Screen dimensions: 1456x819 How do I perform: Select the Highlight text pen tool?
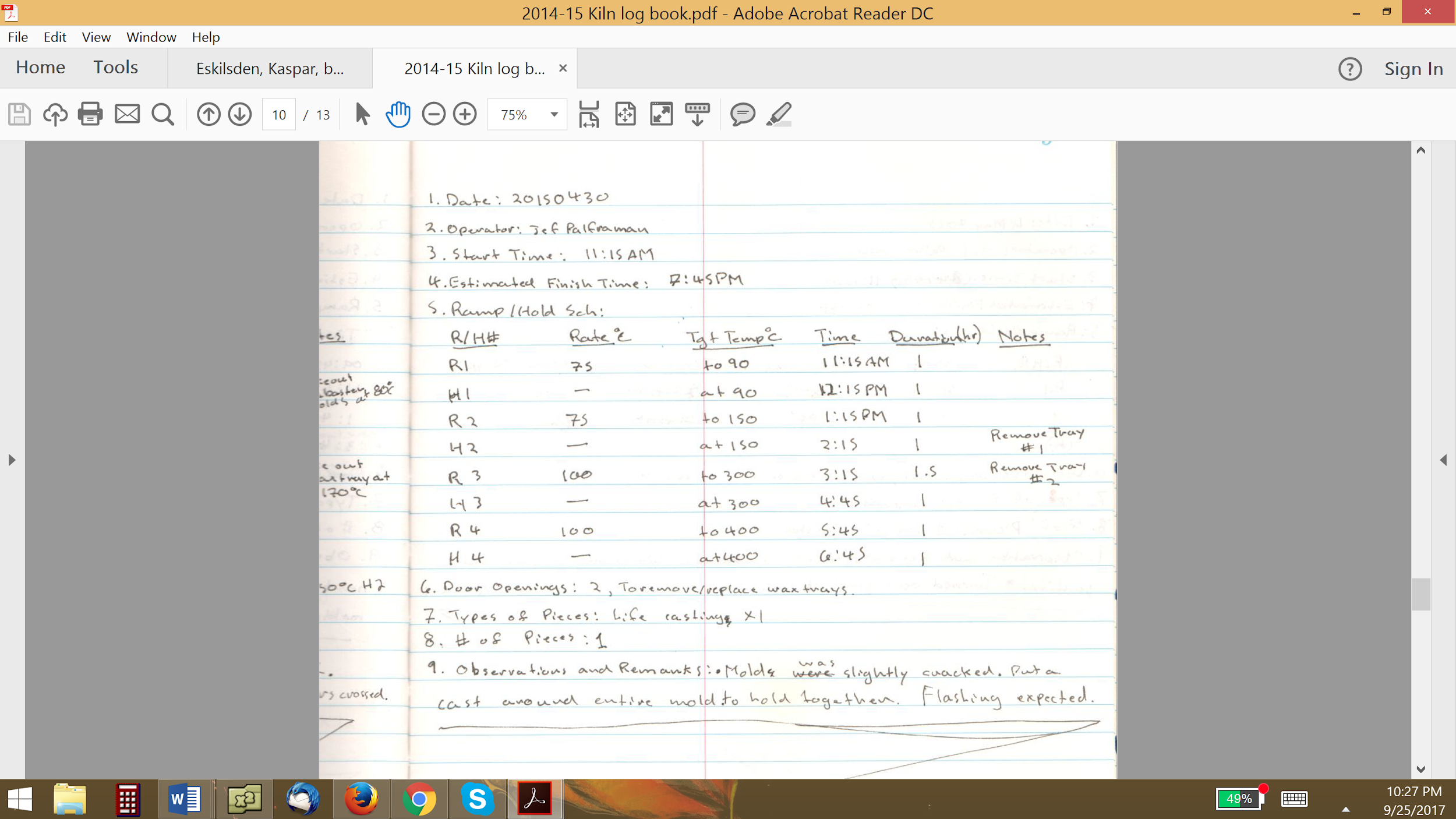tap(779, 114)
